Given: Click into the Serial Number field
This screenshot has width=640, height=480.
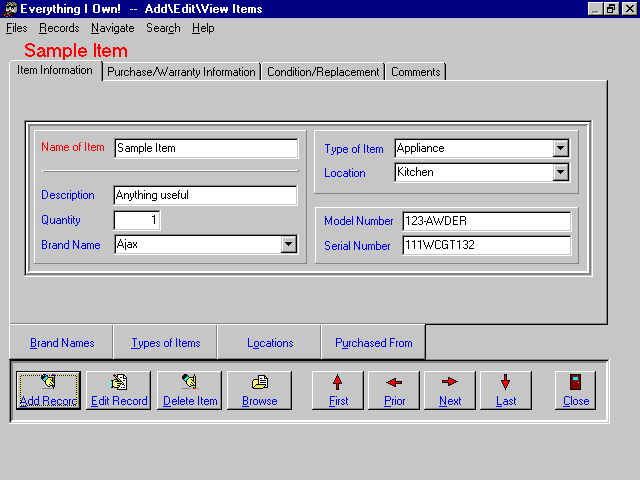Looking at the screenshot, I should pos(486,245).
